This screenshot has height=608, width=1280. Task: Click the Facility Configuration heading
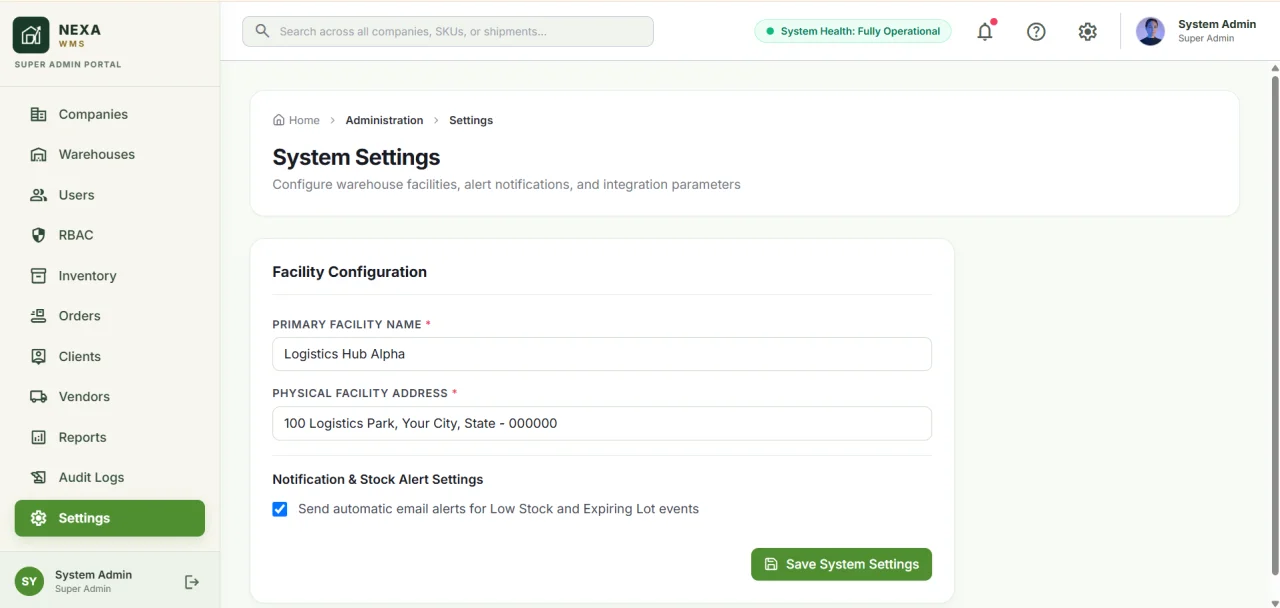point(349,272)
